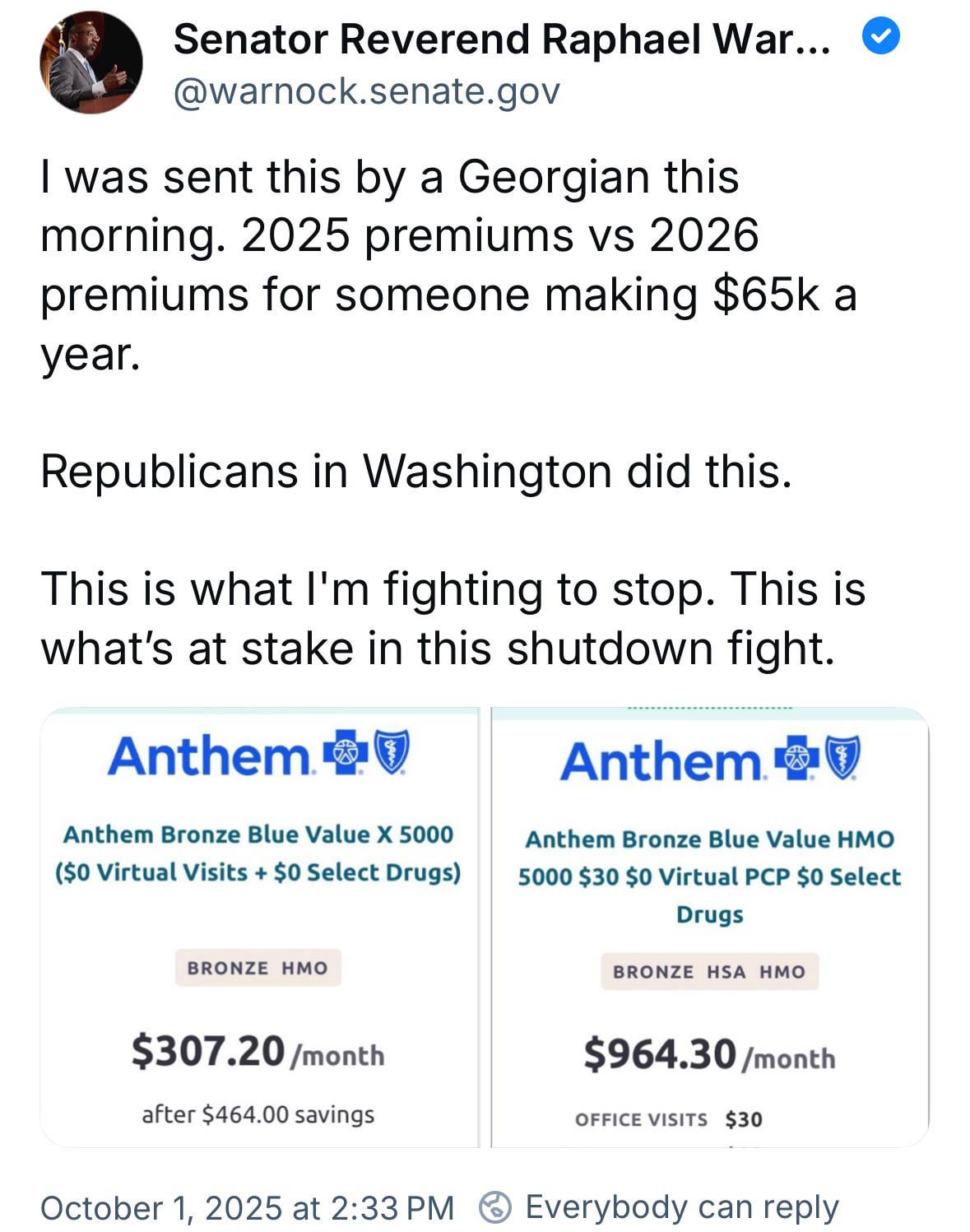Open the @warnock.senate.gov handle link

tap(366, 91)
